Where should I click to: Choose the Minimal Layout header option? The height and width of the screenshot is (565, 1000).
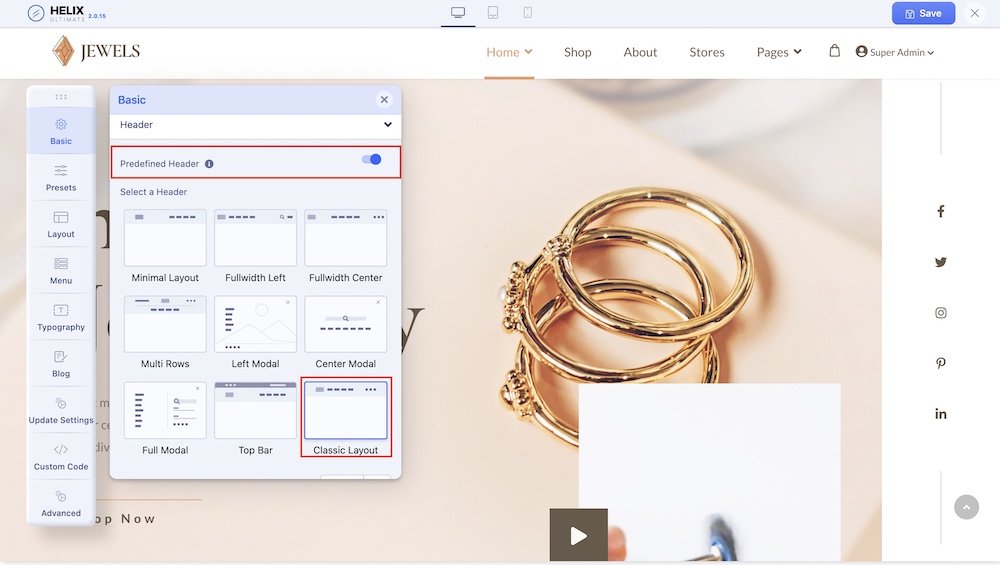click(x=165, y=238)
